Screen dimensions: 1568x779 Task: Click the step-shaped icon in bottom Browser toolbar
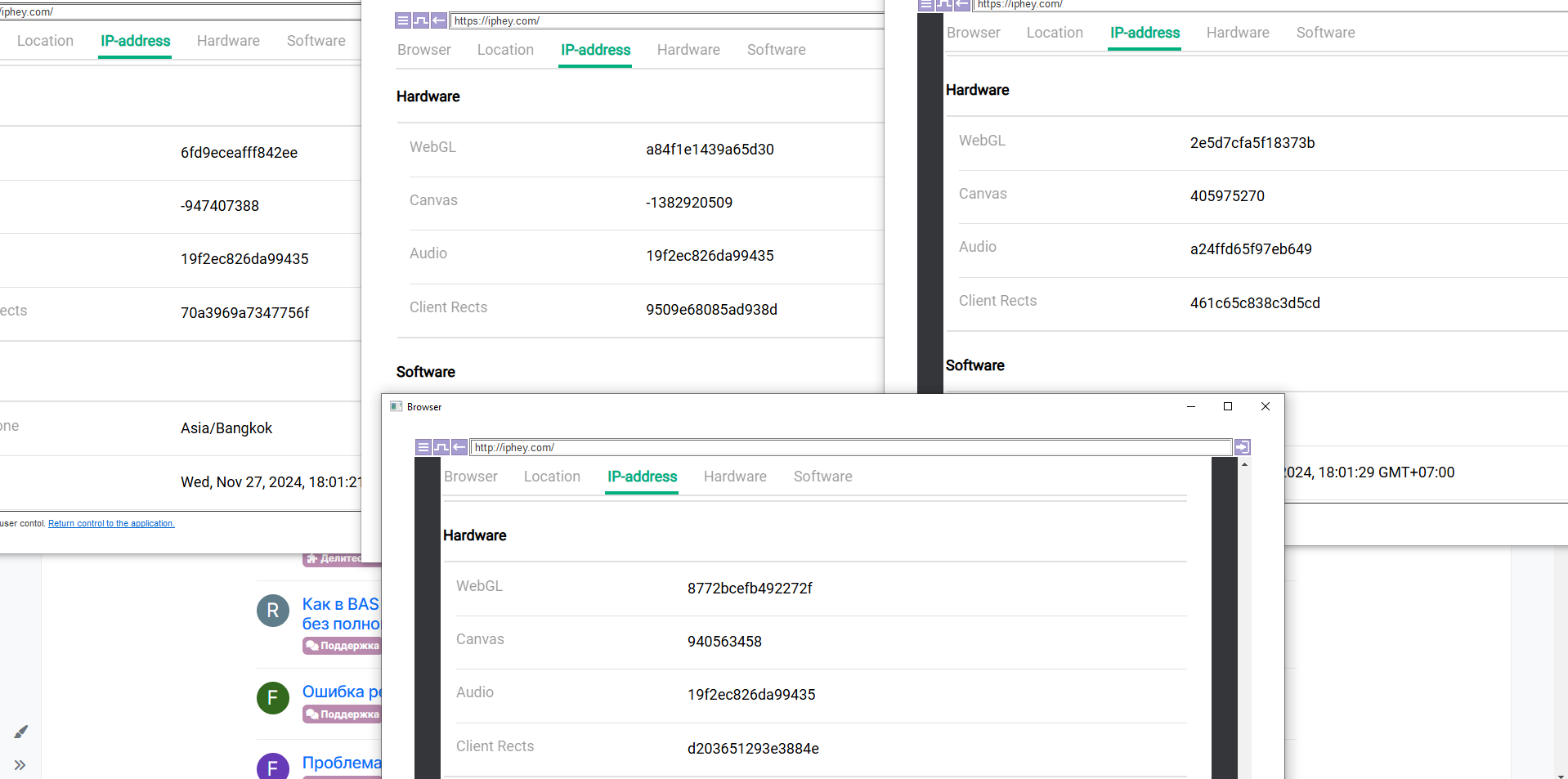[x=441, y=447]
